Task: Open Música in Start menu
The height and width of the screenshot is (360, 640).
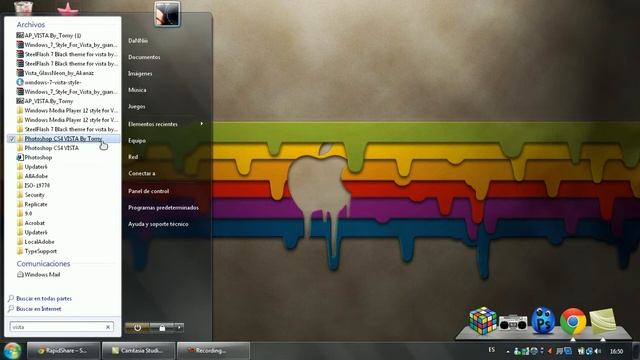Action: 137,90
